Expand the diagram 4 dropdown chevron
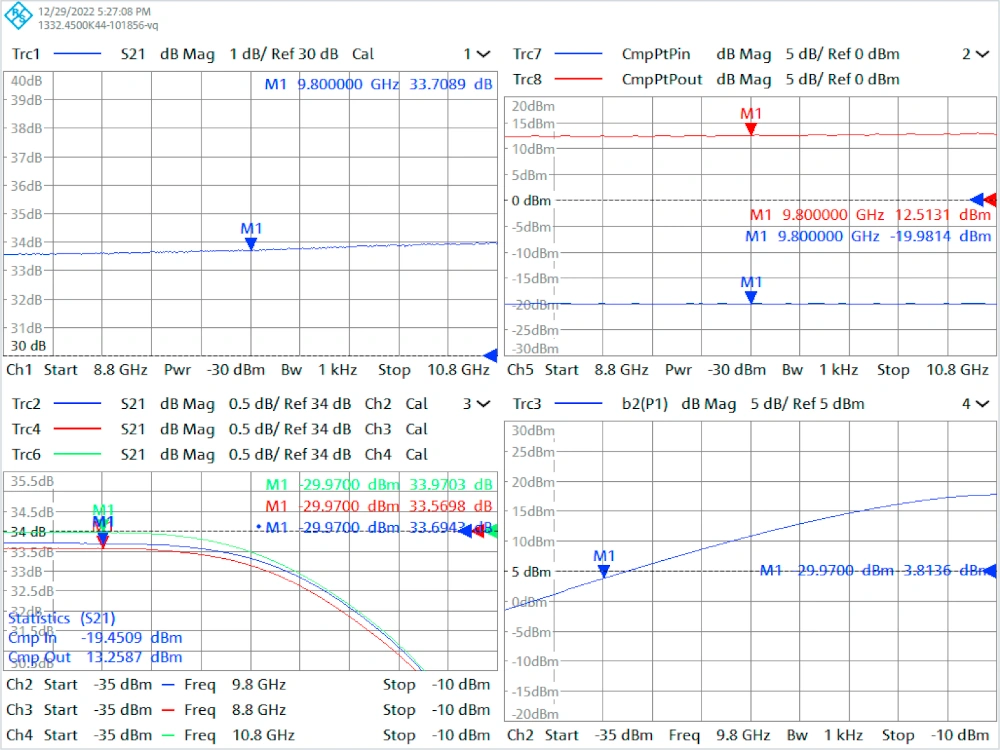 tap(983, 404)
